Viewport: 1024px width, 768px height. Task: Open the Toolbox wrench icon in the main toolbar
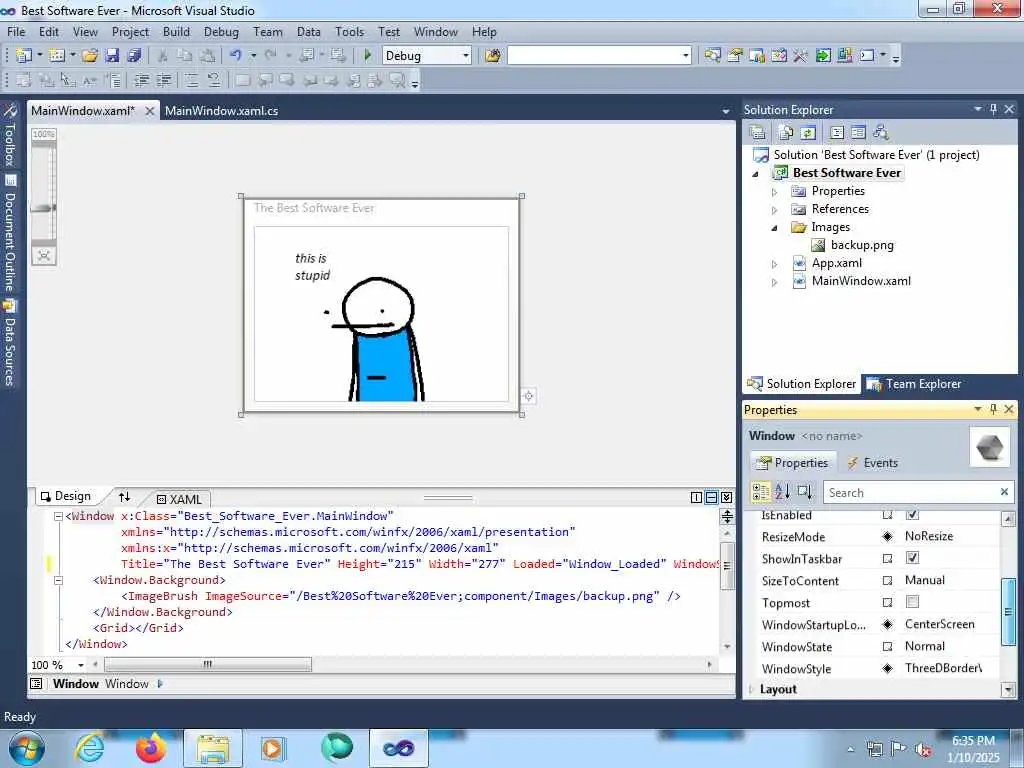(x=801, y=56)
